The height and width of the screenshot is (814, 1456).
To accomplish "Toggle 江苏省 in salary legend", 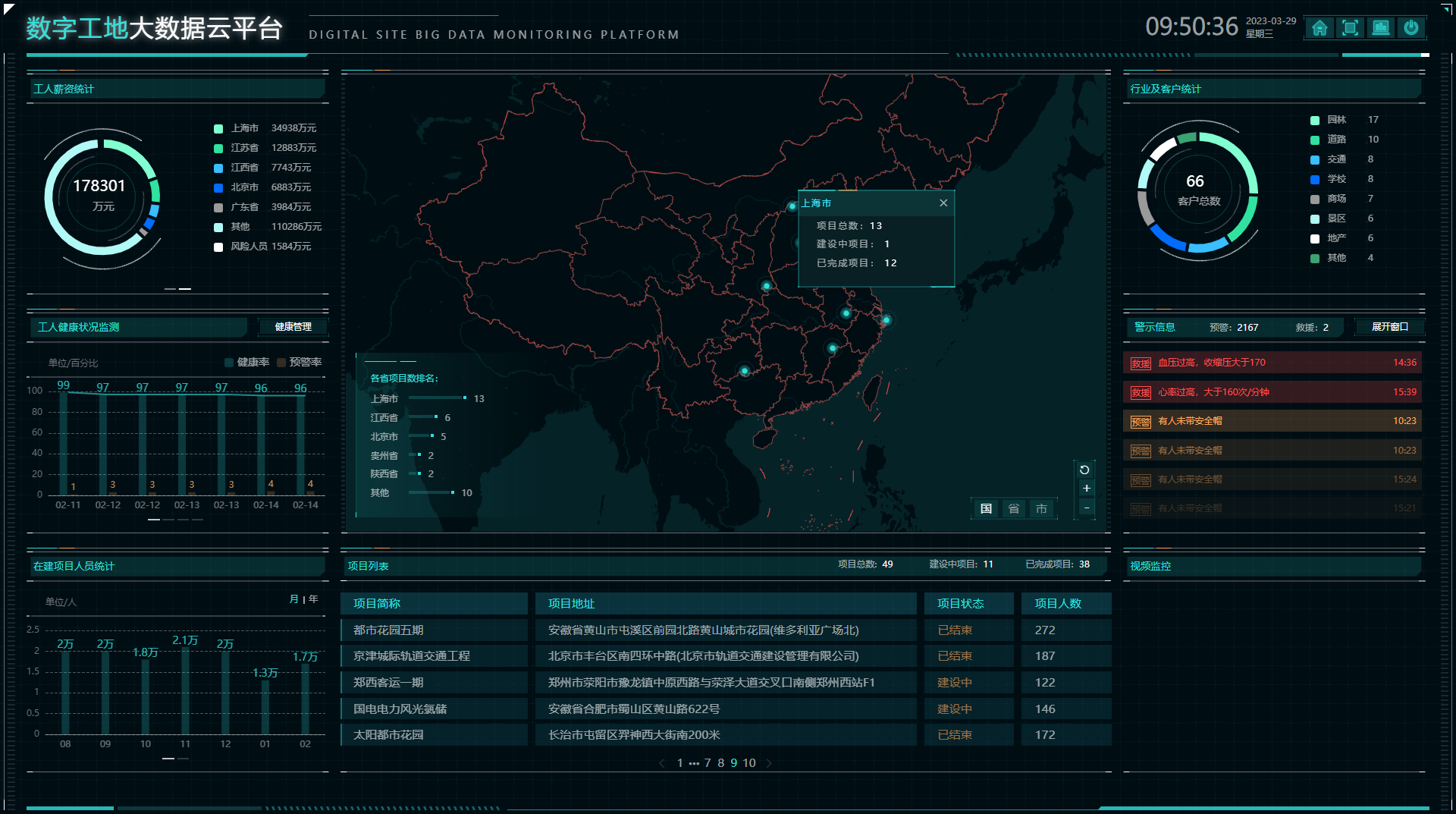I will pyautogui.click(x=265, y=148).
